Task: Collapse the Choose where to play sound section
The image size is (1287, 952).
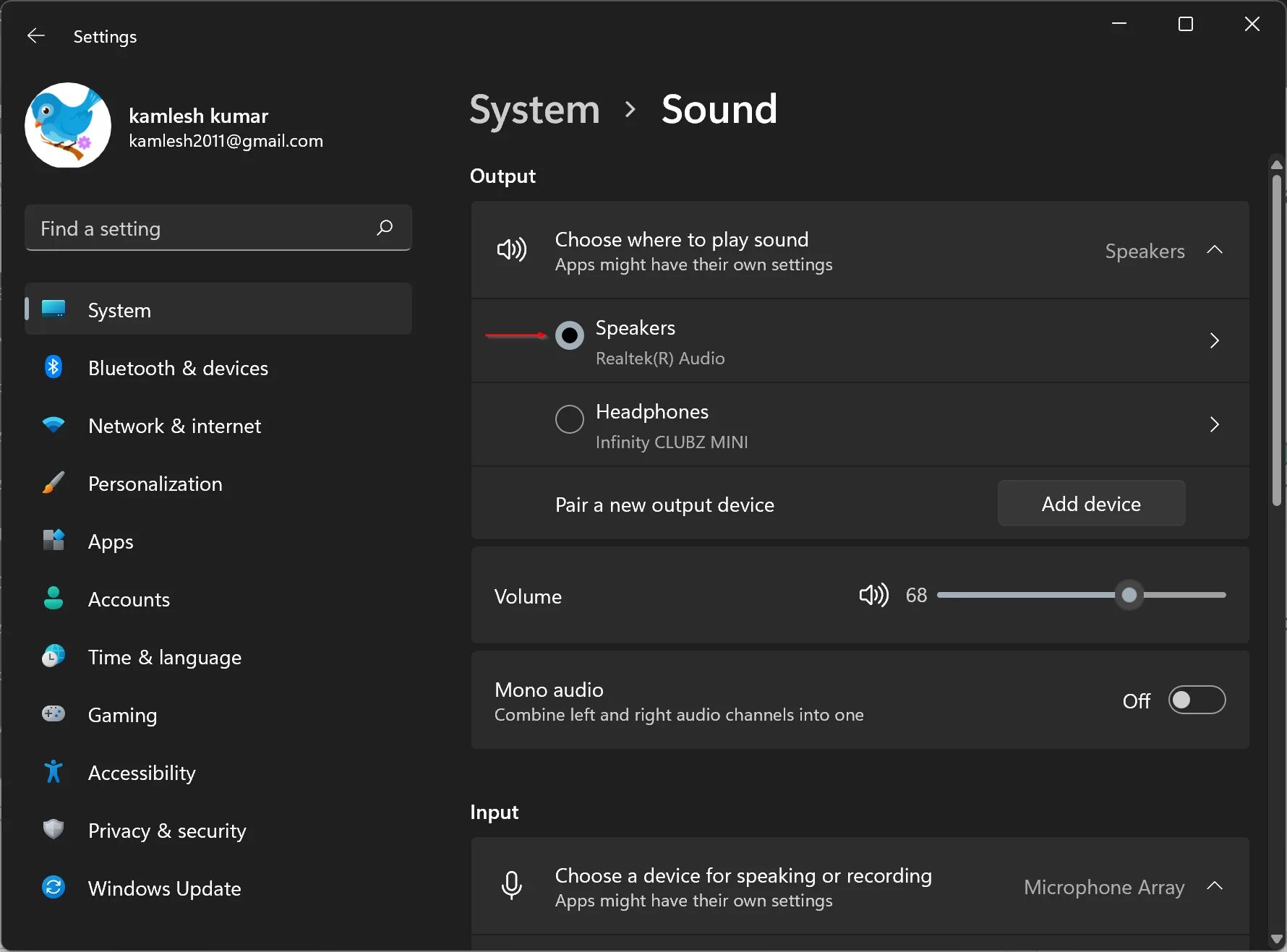Action: coord(1215,250)
